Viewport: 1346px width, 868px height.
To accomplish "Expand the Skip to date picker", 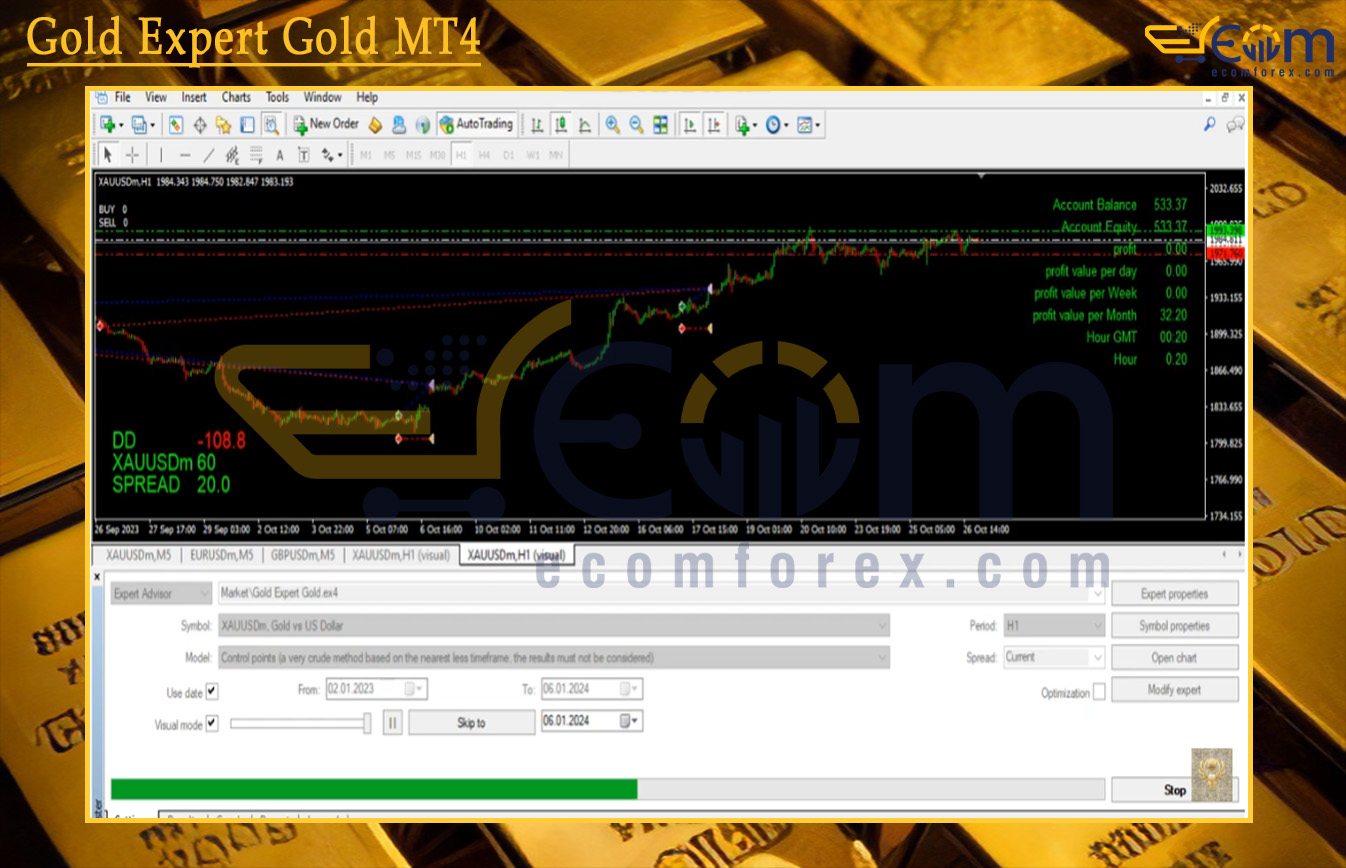I will click(x=632, y=722).
